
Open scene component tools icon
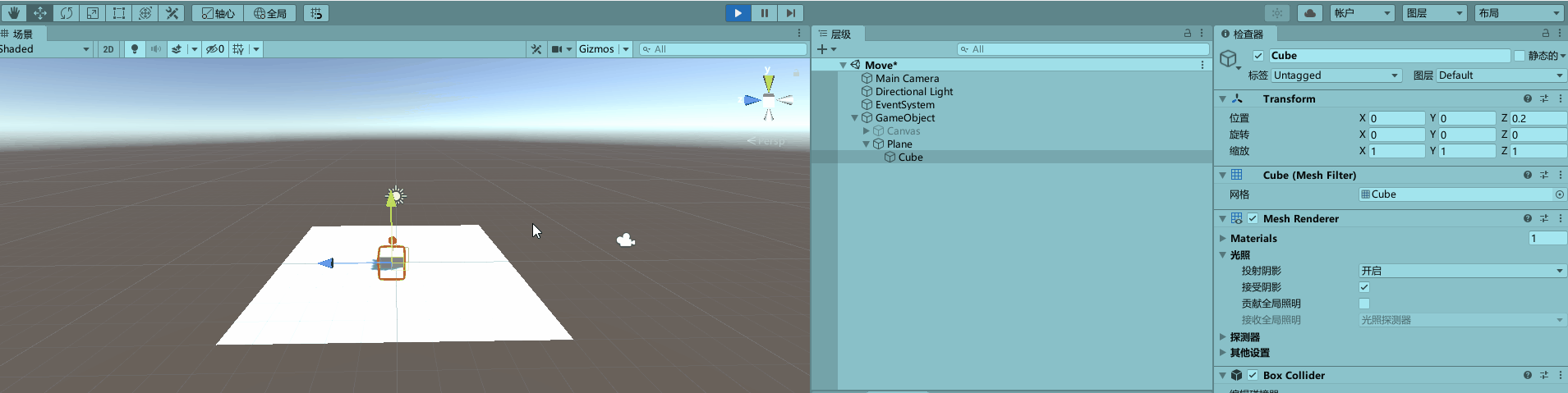pos(536,49)
